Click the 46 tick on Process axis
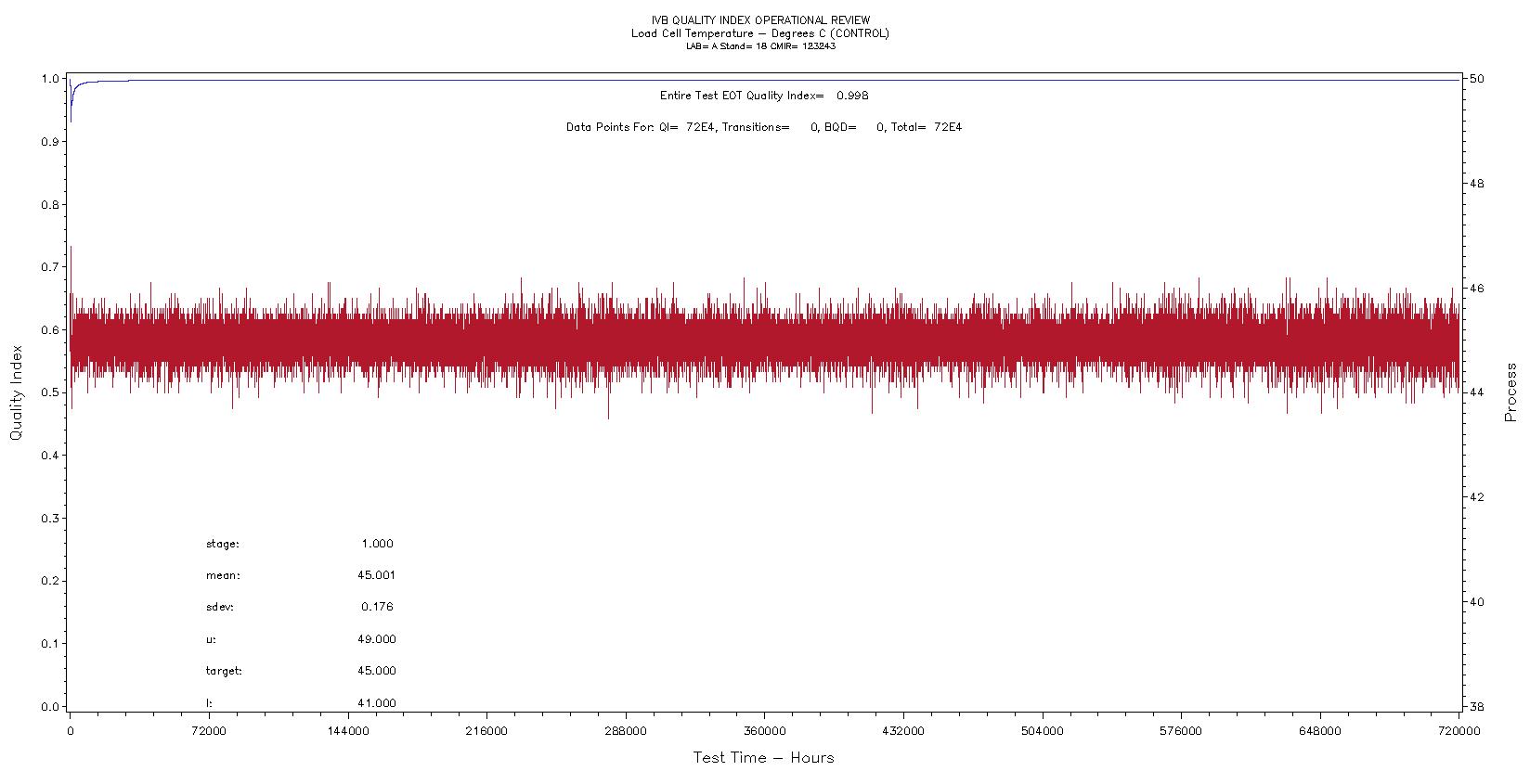Screen dimensions: 1530x784 coord(1476,289)
